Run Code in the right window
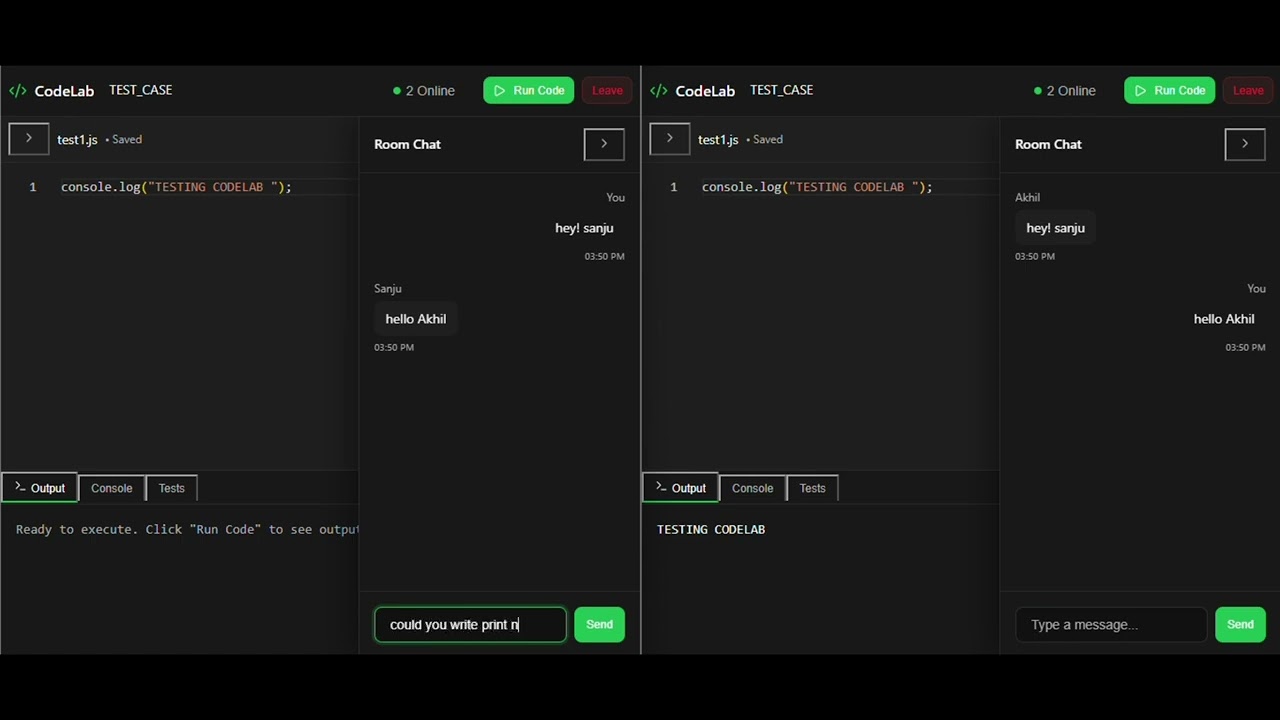 point(1170,90)
